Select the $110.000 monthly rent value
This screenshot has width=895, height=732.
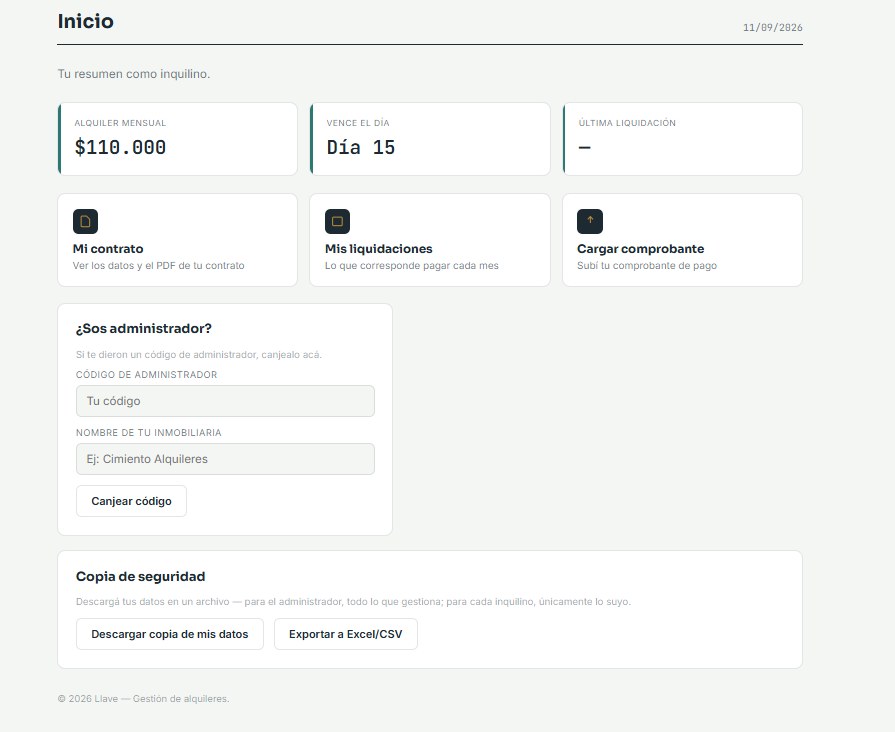pos(120,147)
